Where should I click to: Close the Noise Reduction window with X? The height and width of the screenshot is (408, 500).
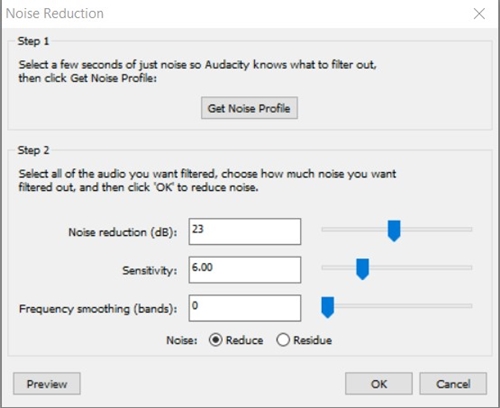(479, 14)
